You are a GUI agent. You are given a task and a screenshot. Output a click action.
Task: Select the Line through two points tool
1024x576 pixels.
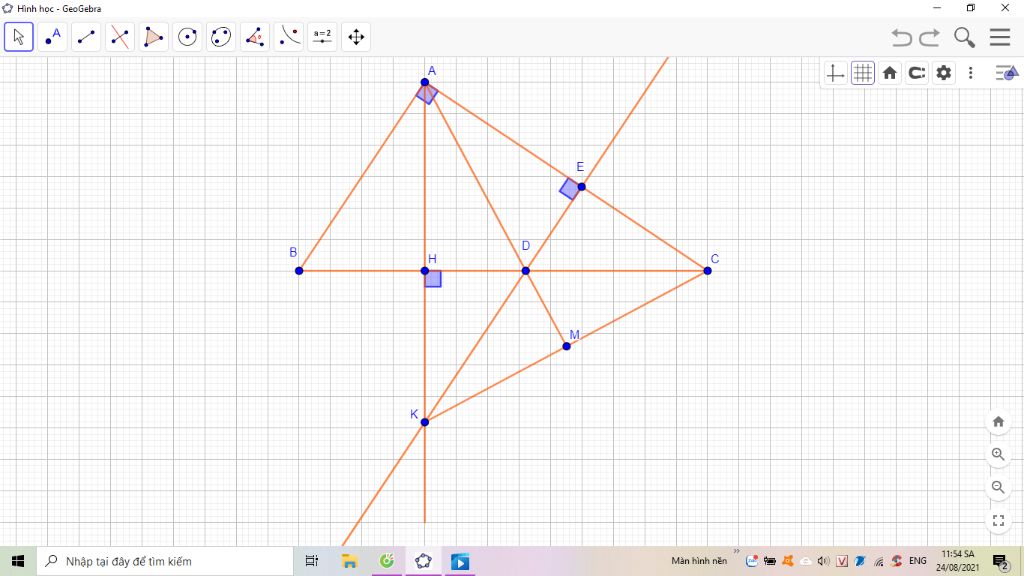[x=86, y=38]
